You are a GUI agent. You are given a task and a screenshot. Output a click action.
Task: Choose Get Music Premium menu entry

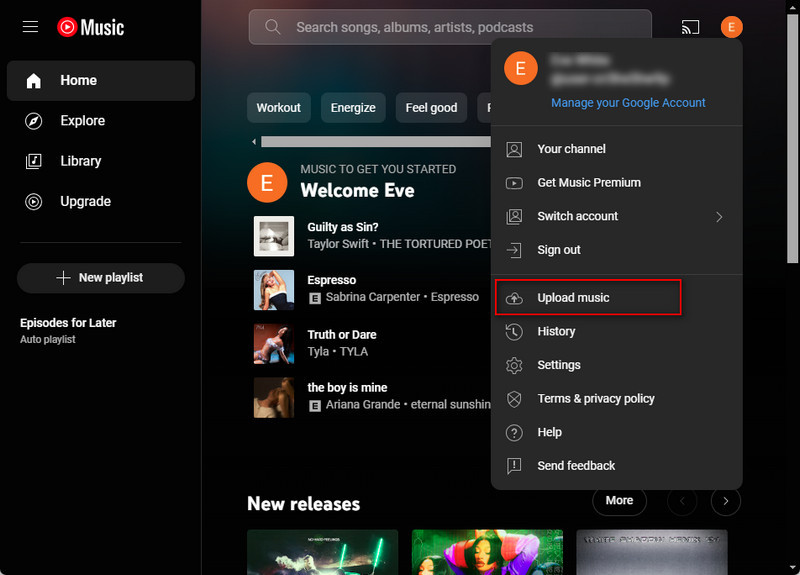point(616,183)
